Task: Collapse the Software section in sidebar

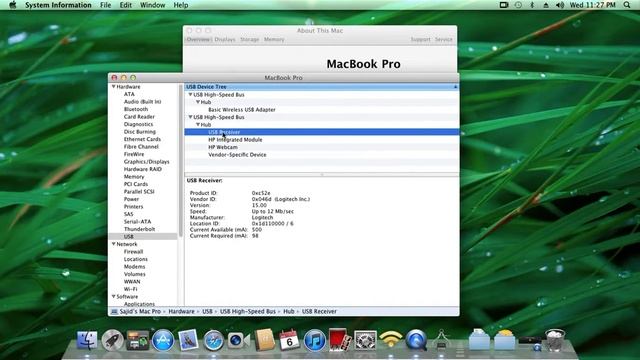Action: pos(113,296)
